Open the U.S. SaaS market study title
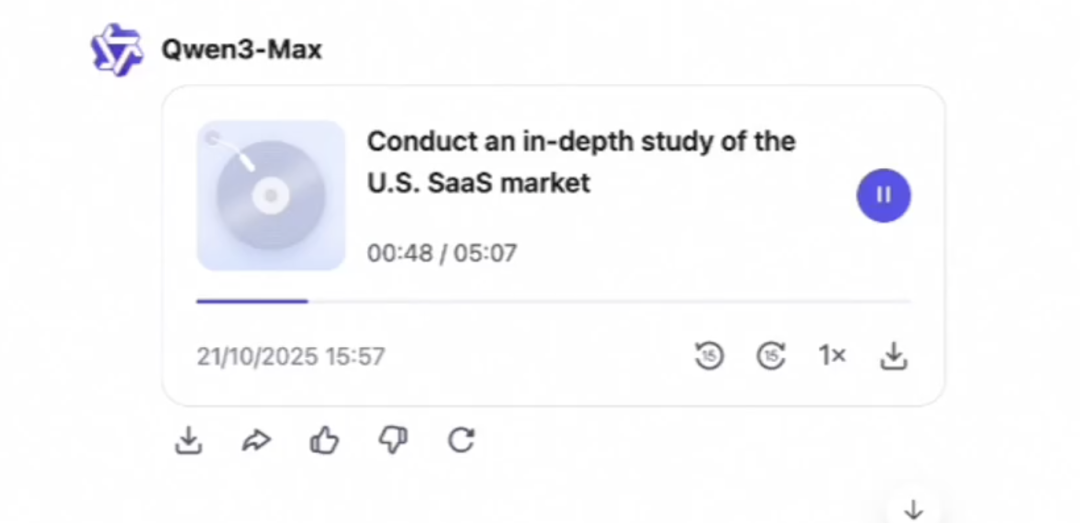Image resolution: width=1080 pixels, height=523 pixels. click(x=580, y=162)
